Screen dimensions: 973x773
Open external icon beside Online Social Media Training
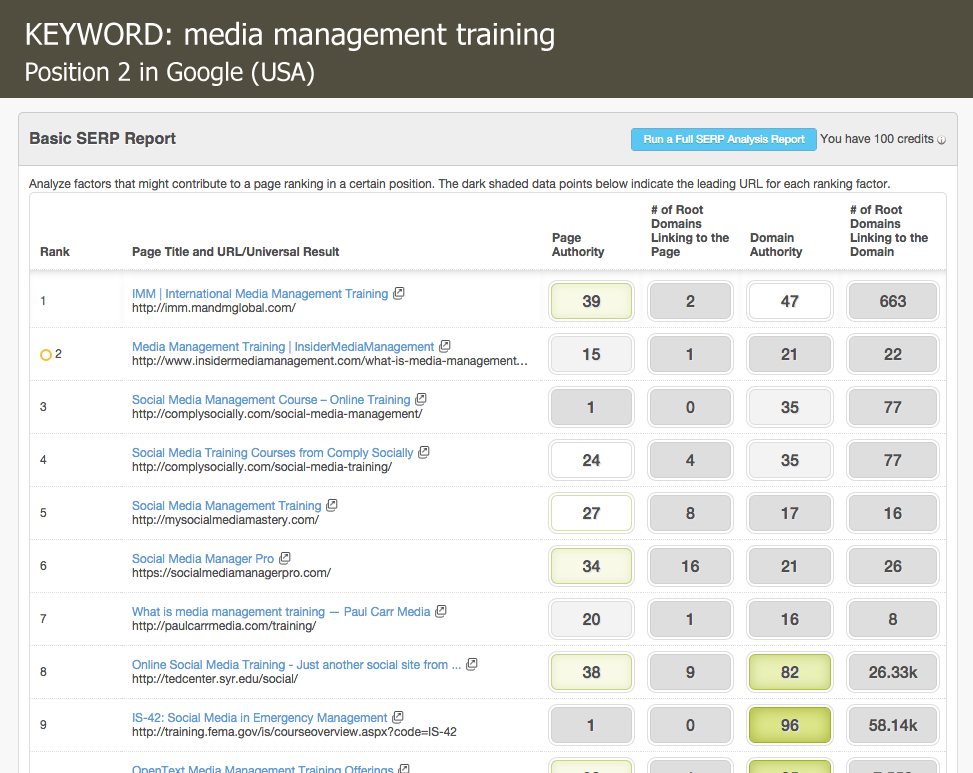[x=472, y=664]
